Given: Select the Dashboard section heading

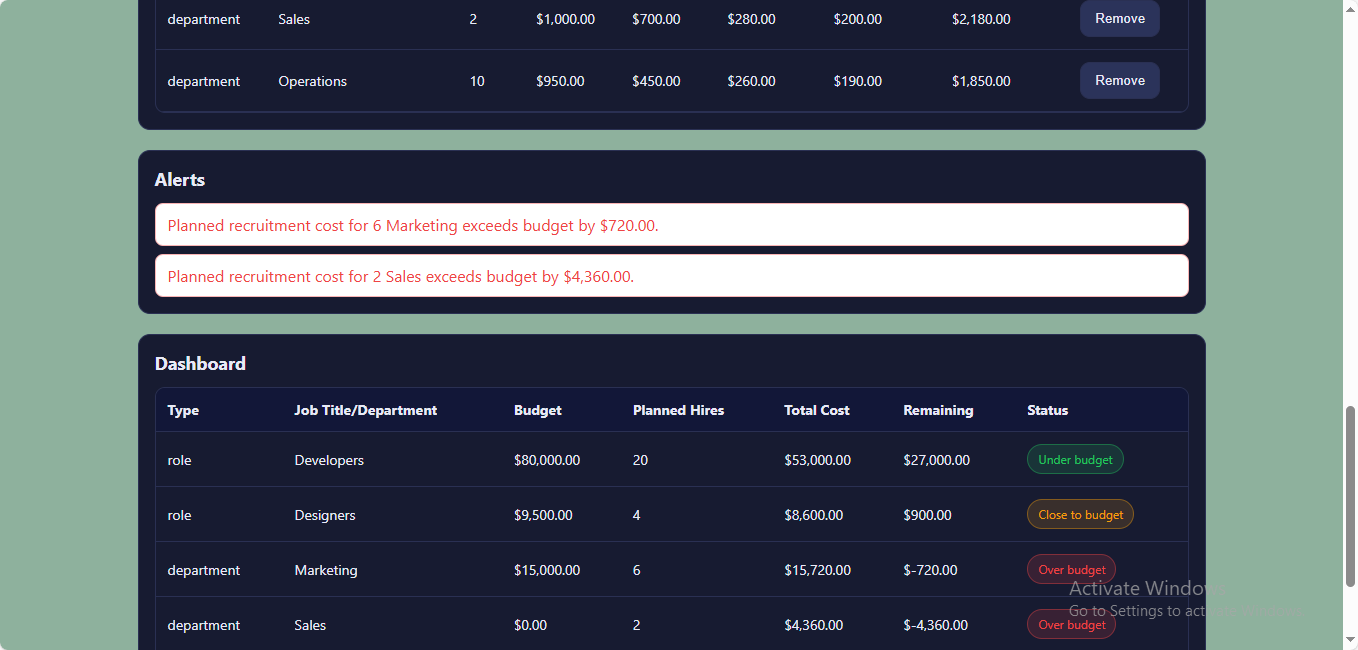Looking at the screenshot, I should tap(200, 364).
